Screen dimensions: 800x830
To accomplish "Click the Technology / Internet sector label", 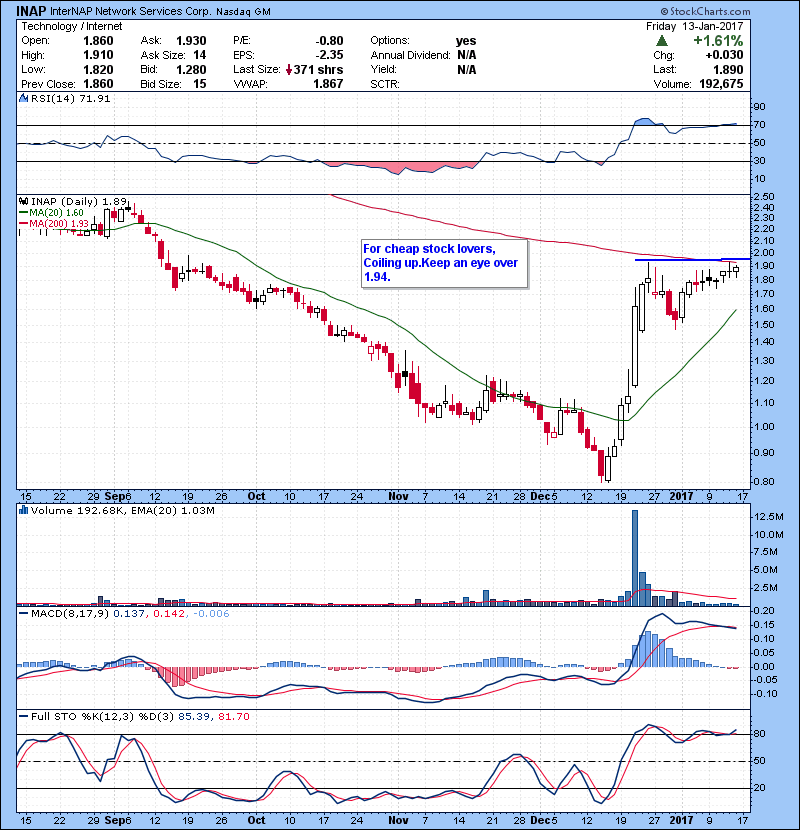I will coord(71,26).
